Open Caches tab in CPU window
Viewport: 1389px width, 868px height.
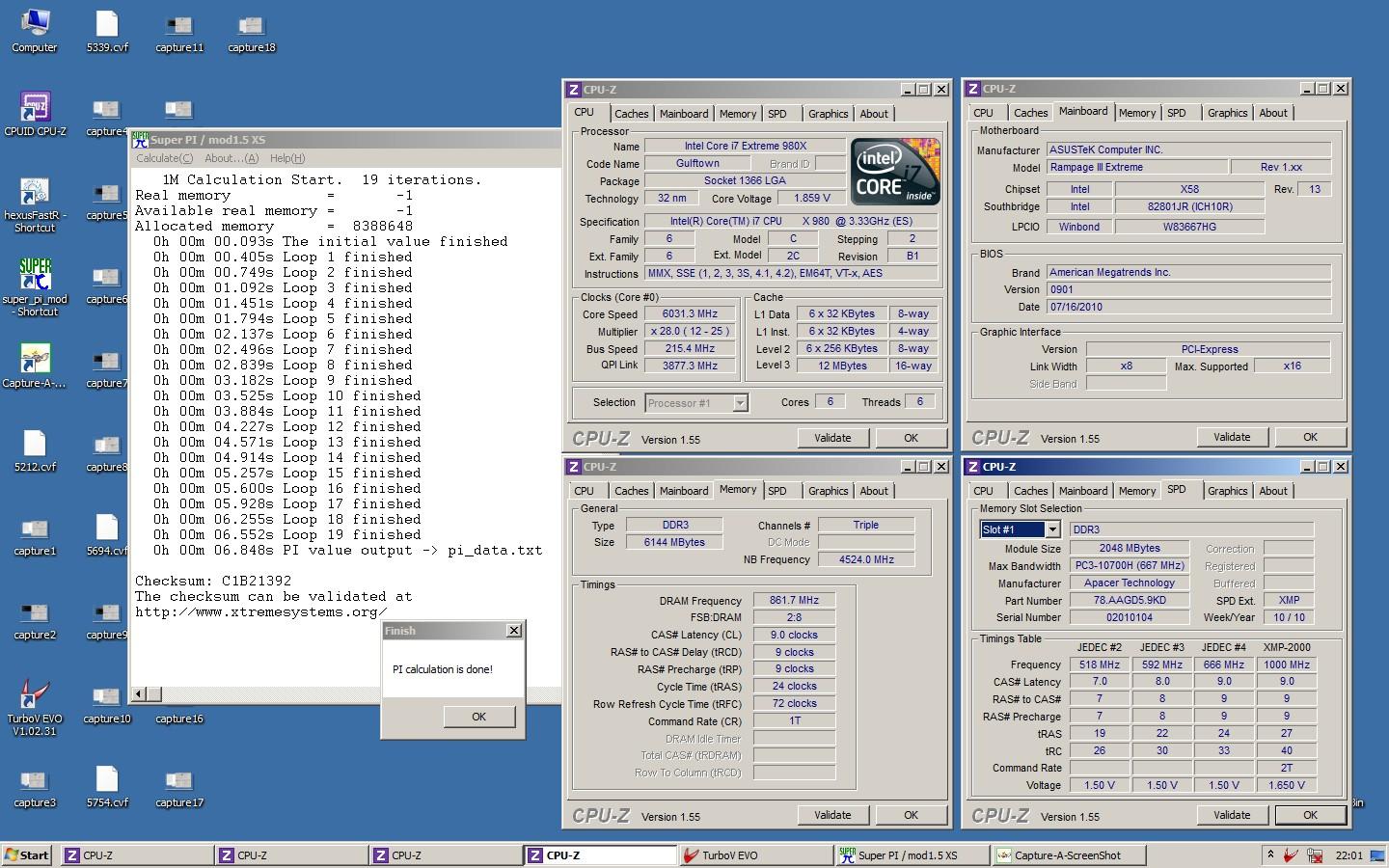[632, 114]
